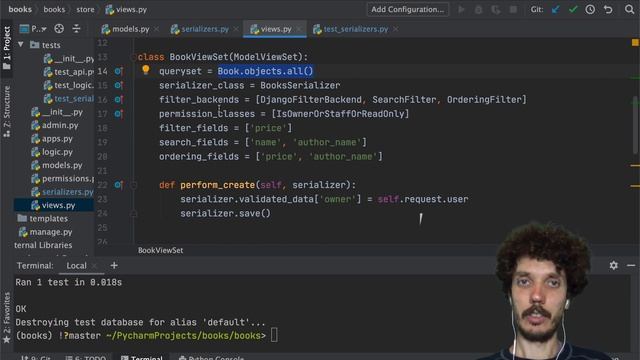The width and height of the screenshot is (640, 360).
Task: Open permissions.py in project tree
Action: click(63, 178)
